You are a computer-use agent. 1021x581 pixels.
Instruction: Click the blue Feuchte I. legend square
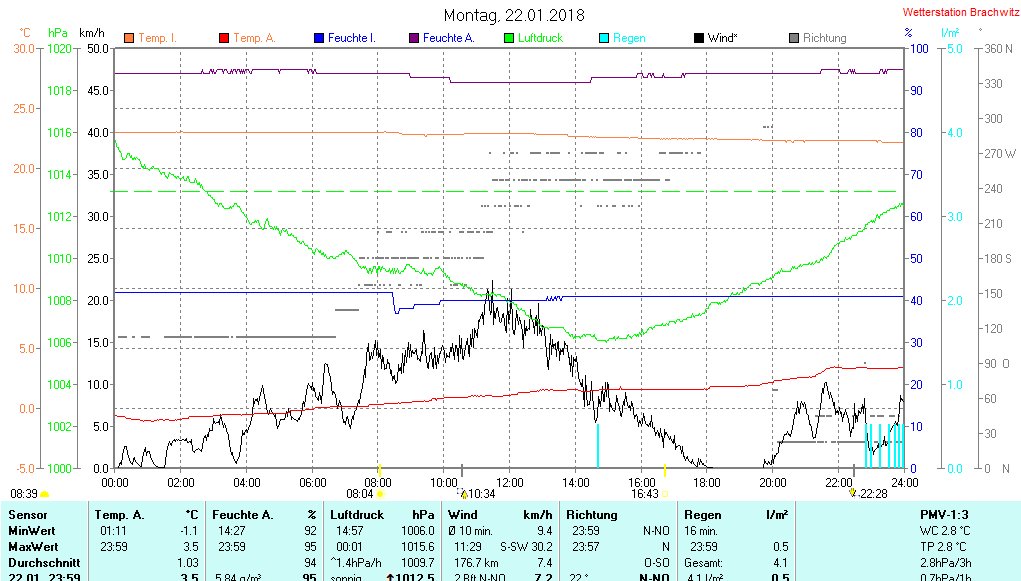pos(318,38)
